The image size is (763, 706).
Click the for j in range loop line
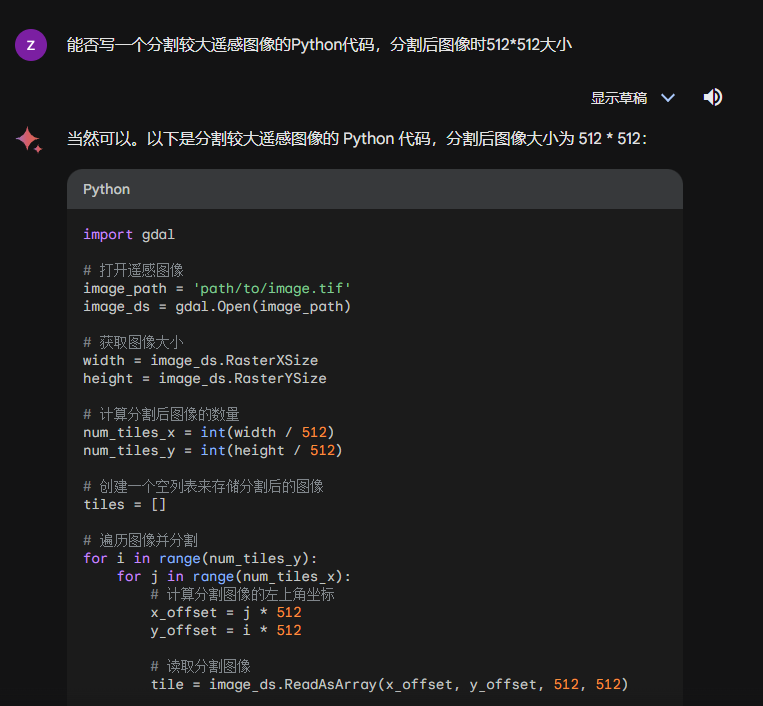(233, 576)
